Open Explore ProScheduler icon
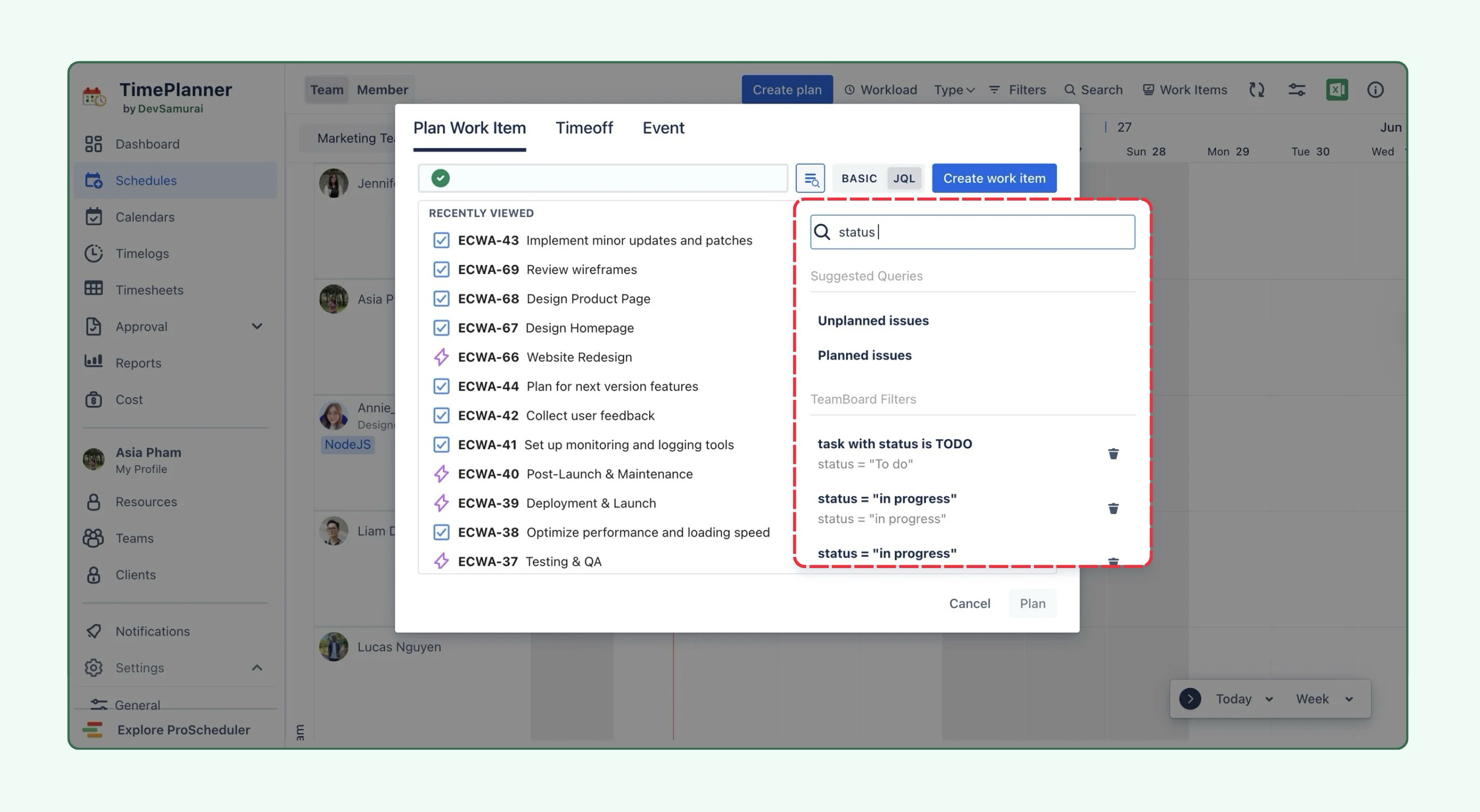Image resolution: width=1480 pixels, height=812 pixels. 93,730
